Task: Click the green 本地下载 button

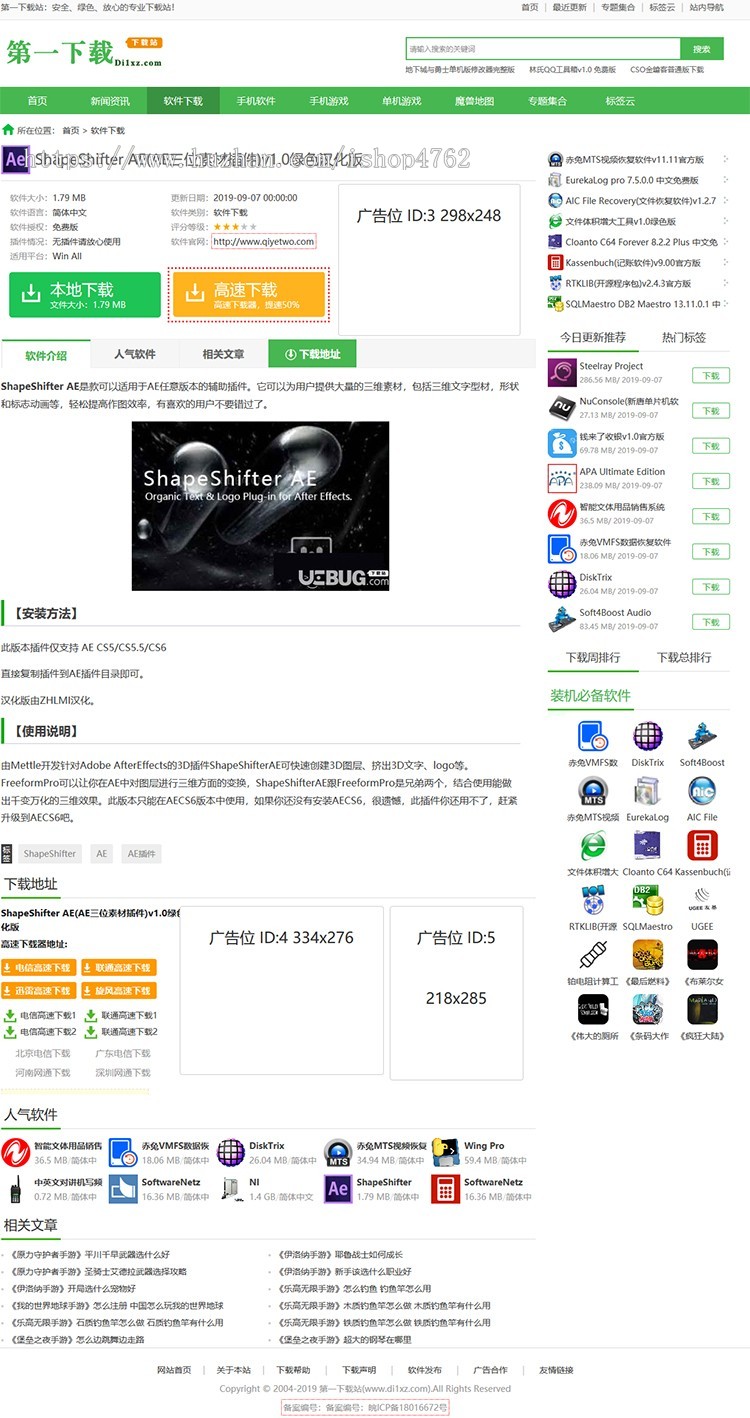Action: [x=85, y=295]
